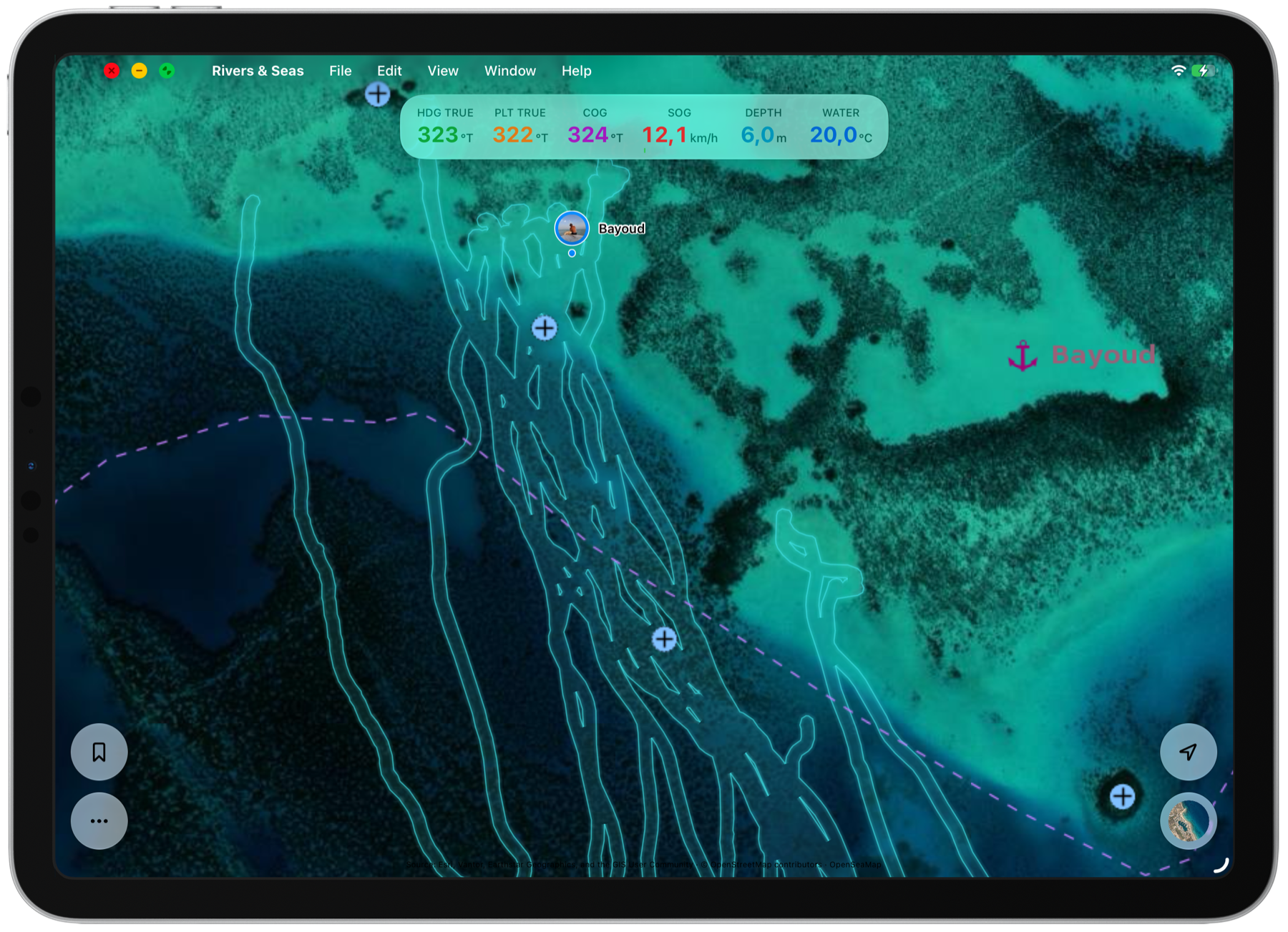Click the red close window button
The height and width of the screenshot is (932, 1288).
(112, 71)
